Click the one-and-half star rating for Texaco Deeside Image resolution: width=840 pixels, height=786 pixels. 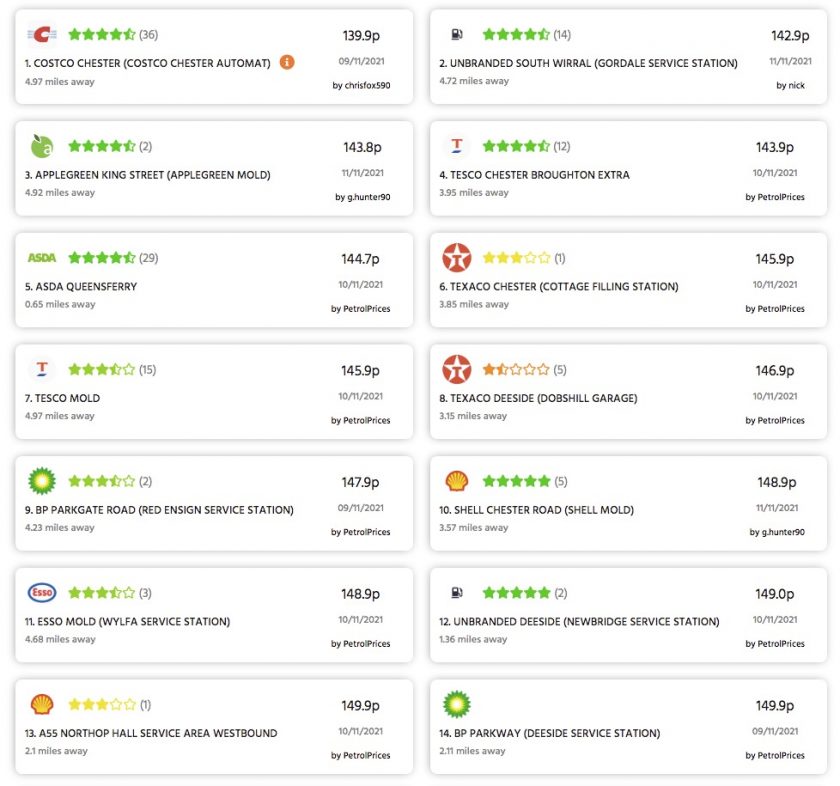pos(516,370)
